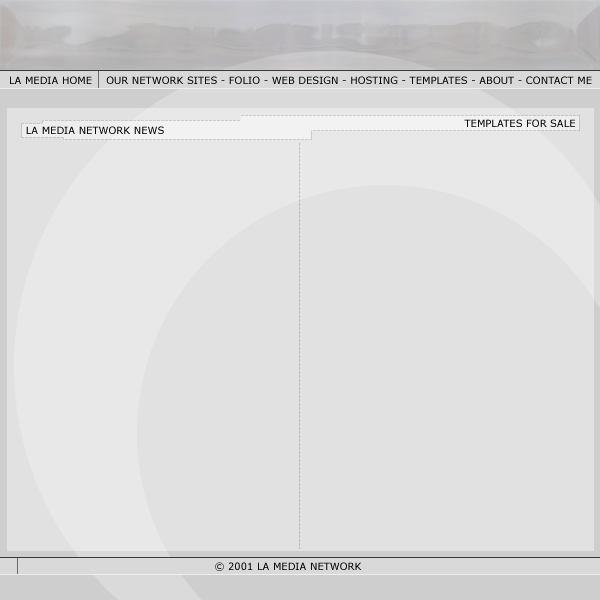Screen dimensions: 600x600
Task: Click CONTACT ME link
Action: coord(559,80)
